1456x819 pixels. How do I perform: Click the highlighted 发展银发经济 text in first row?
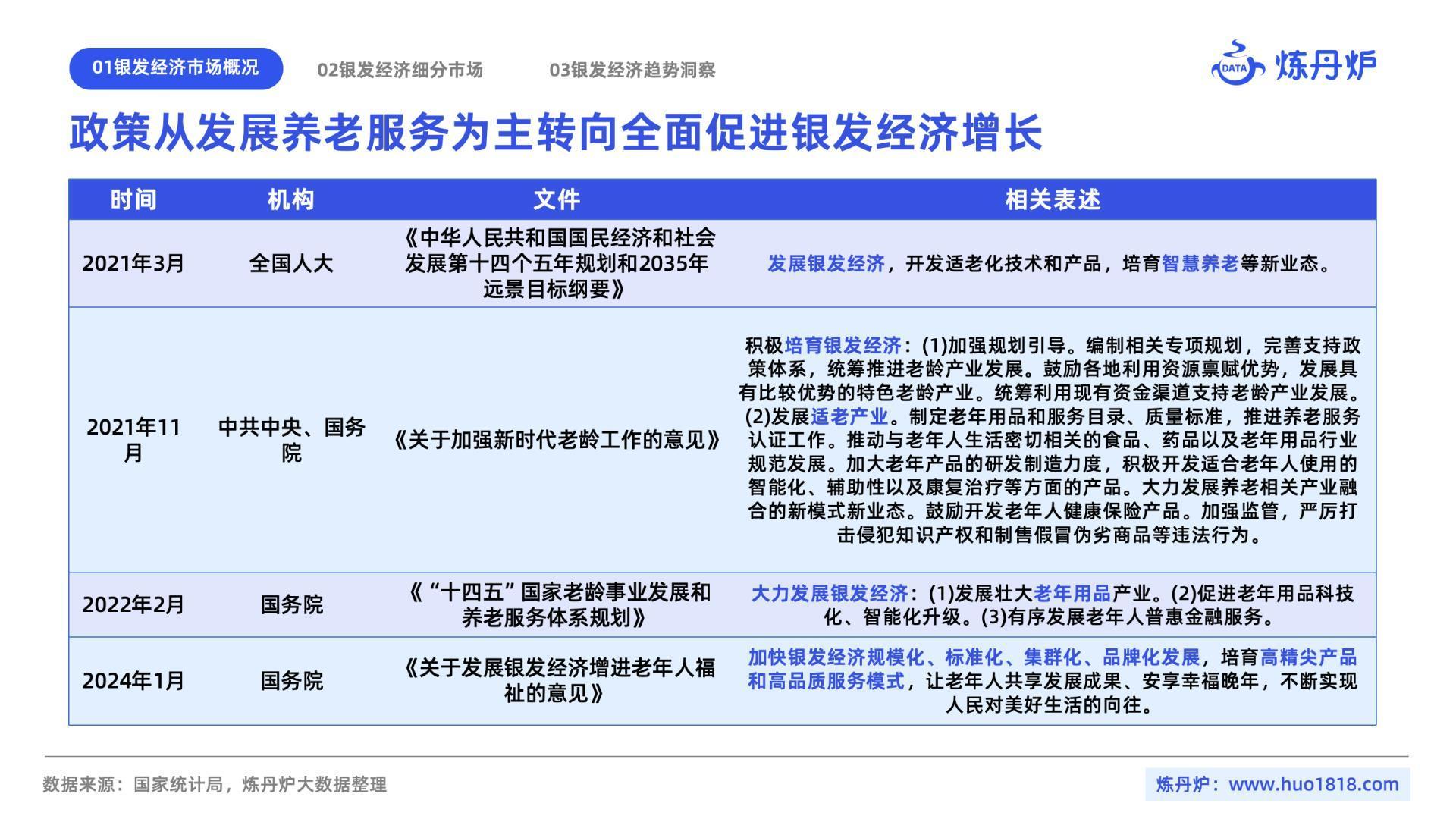coord(826,264)
